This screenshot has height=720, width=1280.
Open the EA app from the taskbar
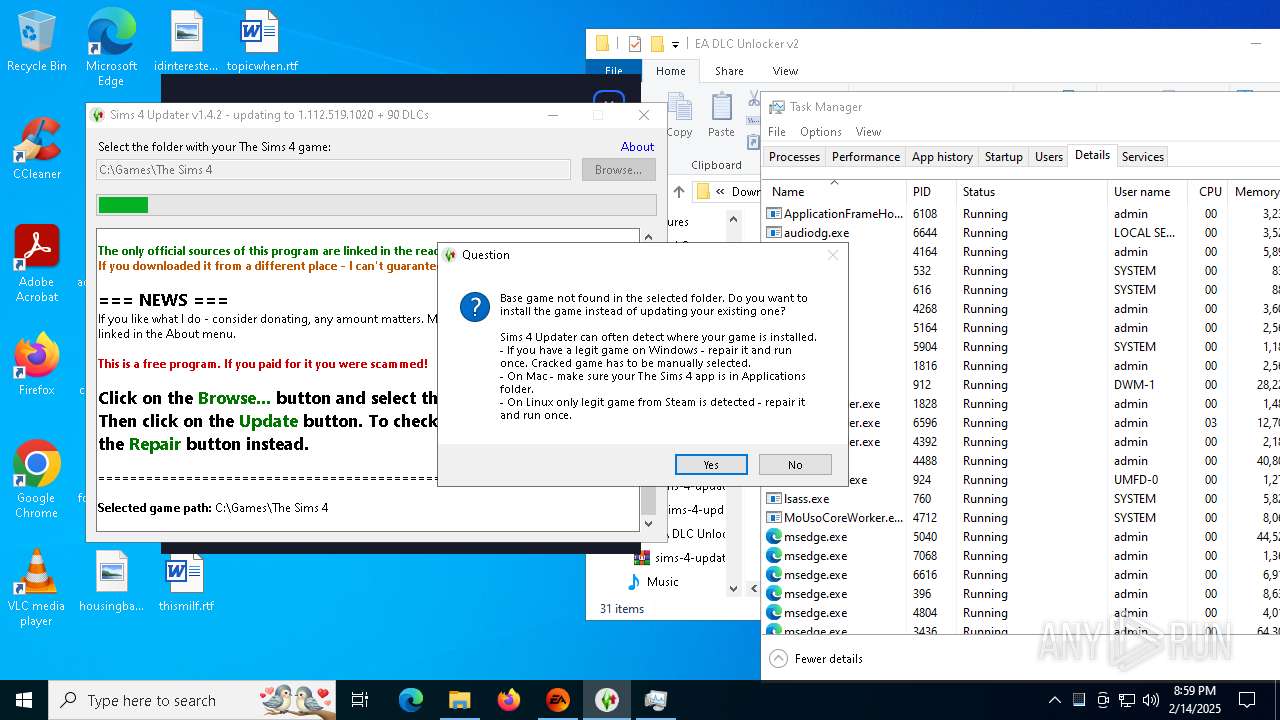tap(557, 700)
